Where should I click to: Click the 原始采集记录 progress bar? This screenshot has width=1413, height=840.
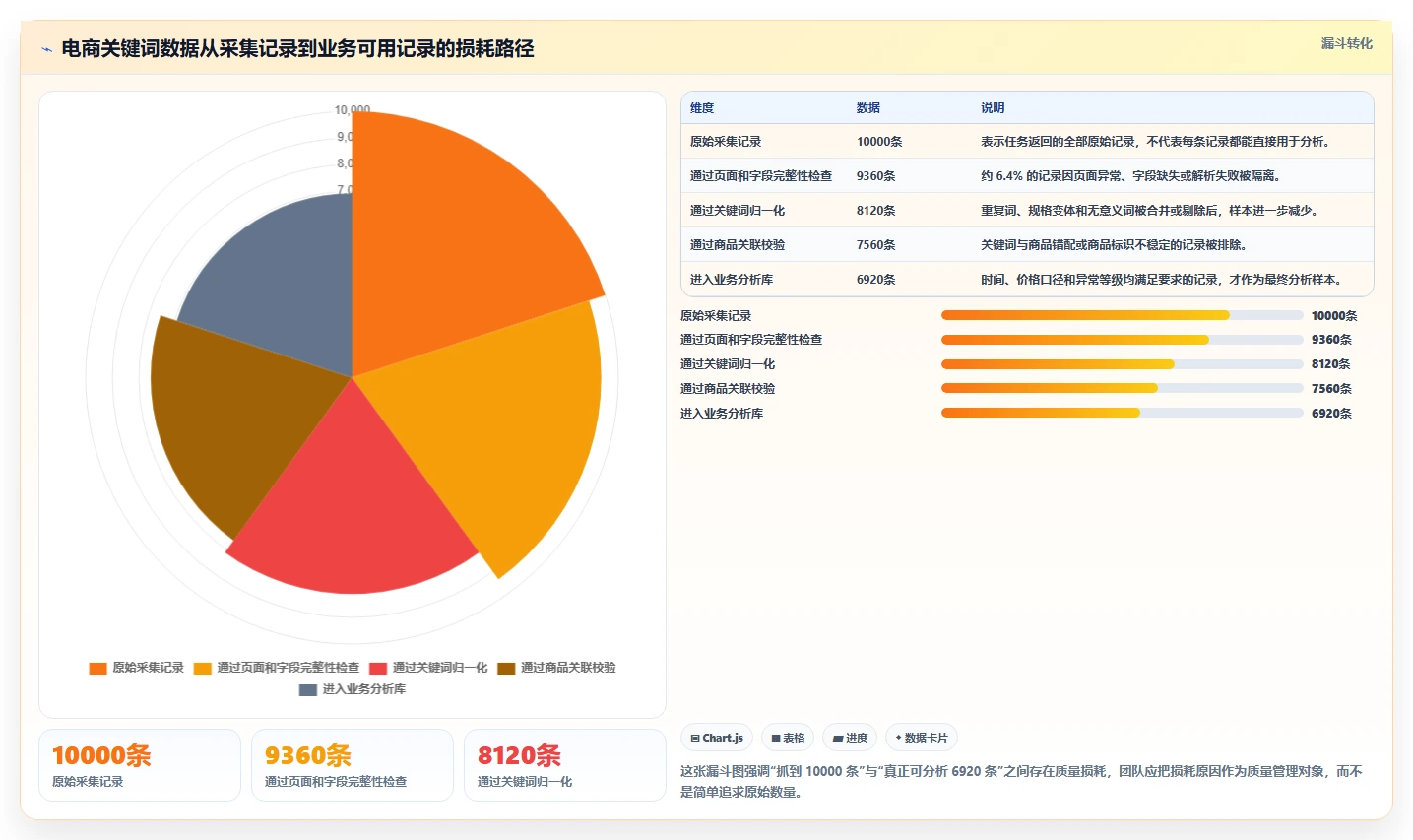point(1123,315)
